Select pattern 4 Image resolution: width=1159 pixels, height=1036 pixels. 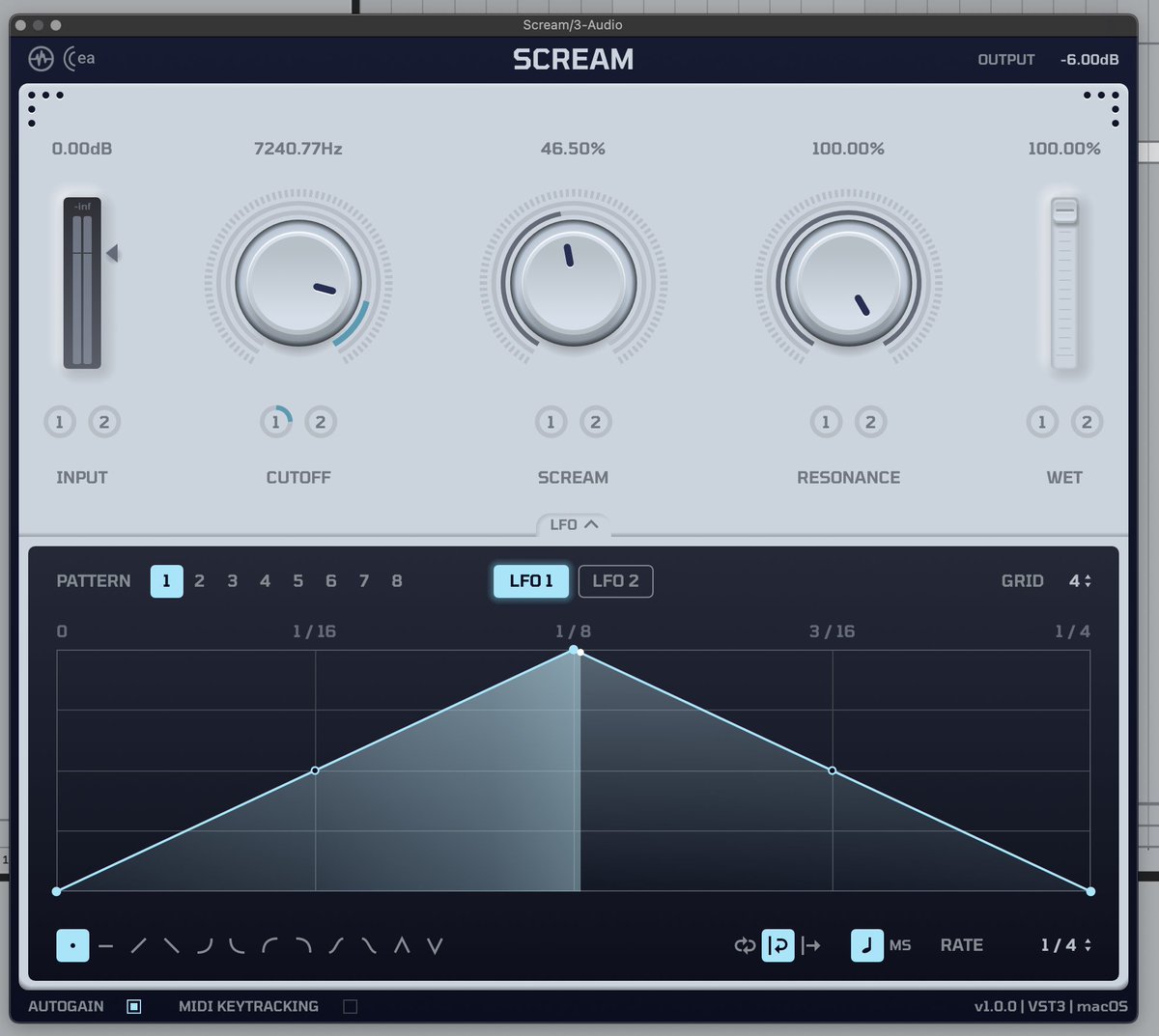click(x=265, y=580)
